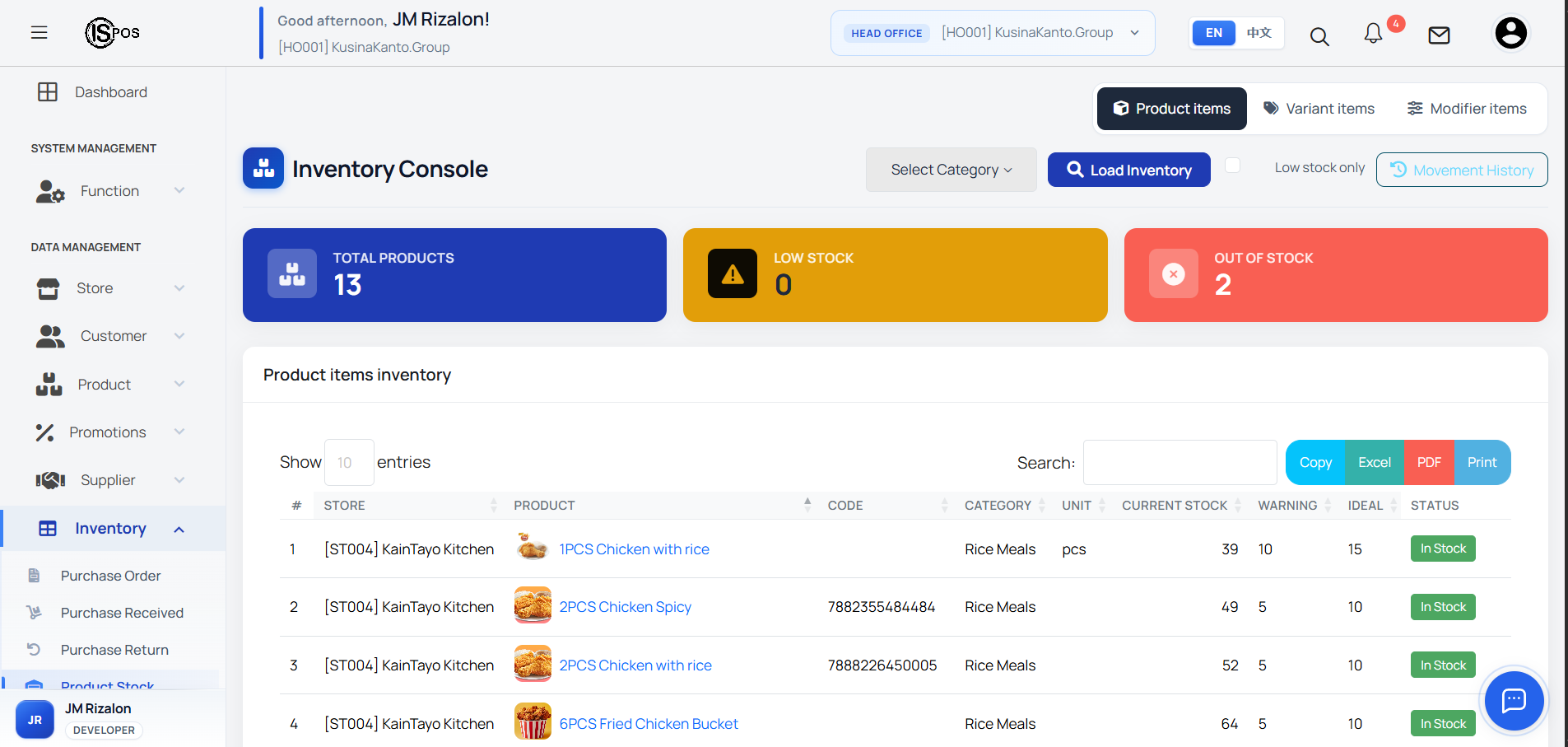Switch language to Chinese
This screenshot has width=1568, height=747.
pyautogui.click(x=1259, y=33)
